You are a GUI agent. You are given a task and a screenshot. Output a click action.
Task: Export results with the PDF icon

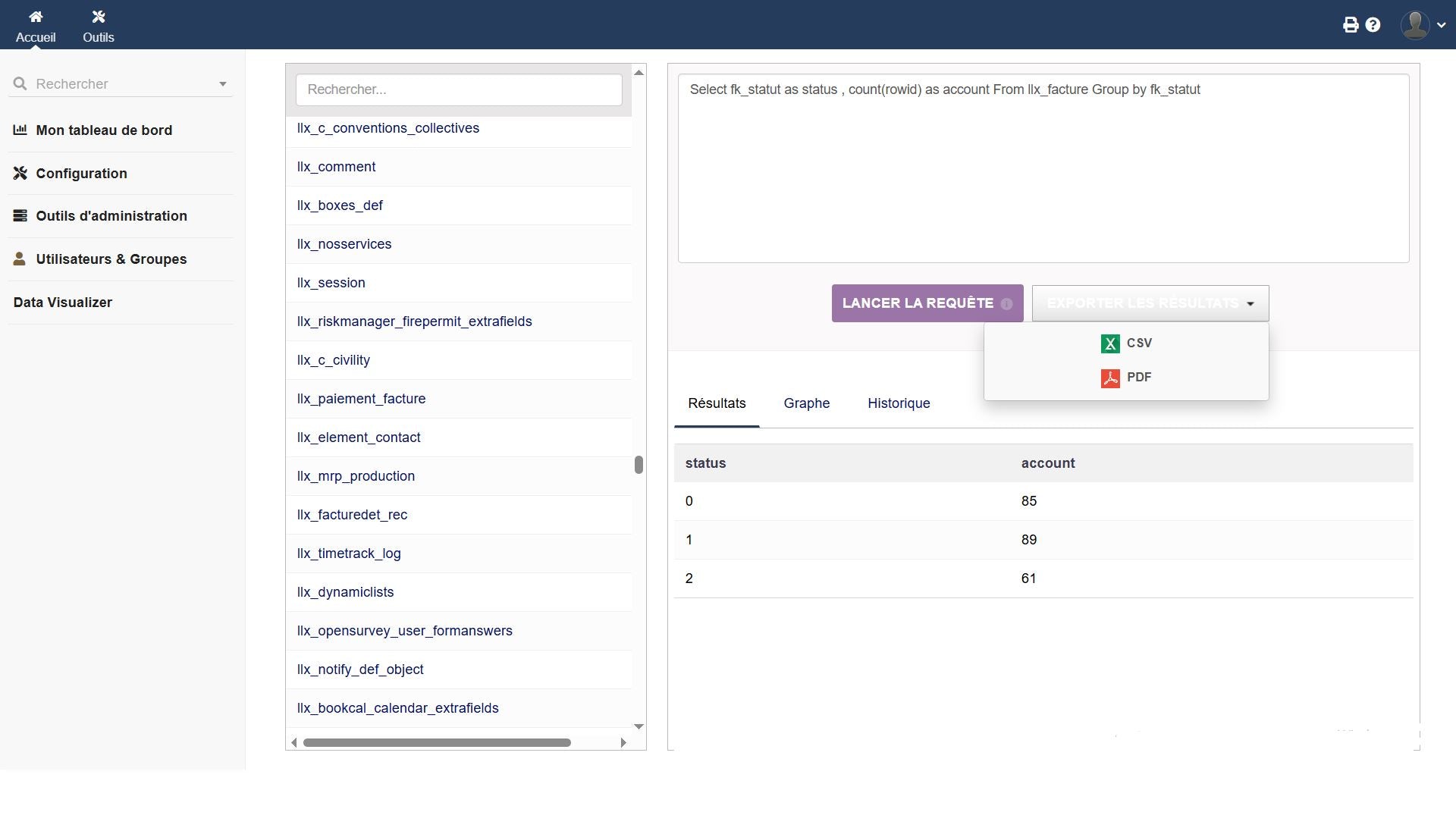point(1110,378)
